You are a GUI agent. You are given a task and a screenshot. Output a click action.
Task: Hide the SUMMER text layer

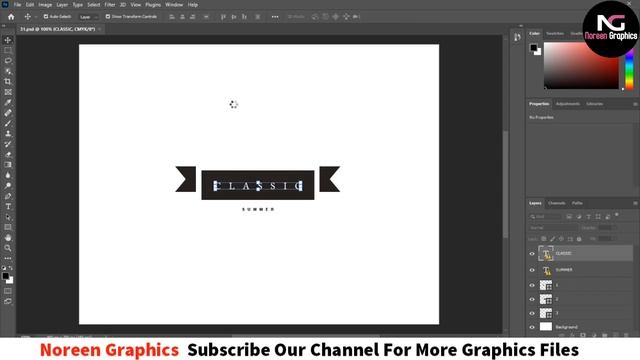[x=532, y=270]
